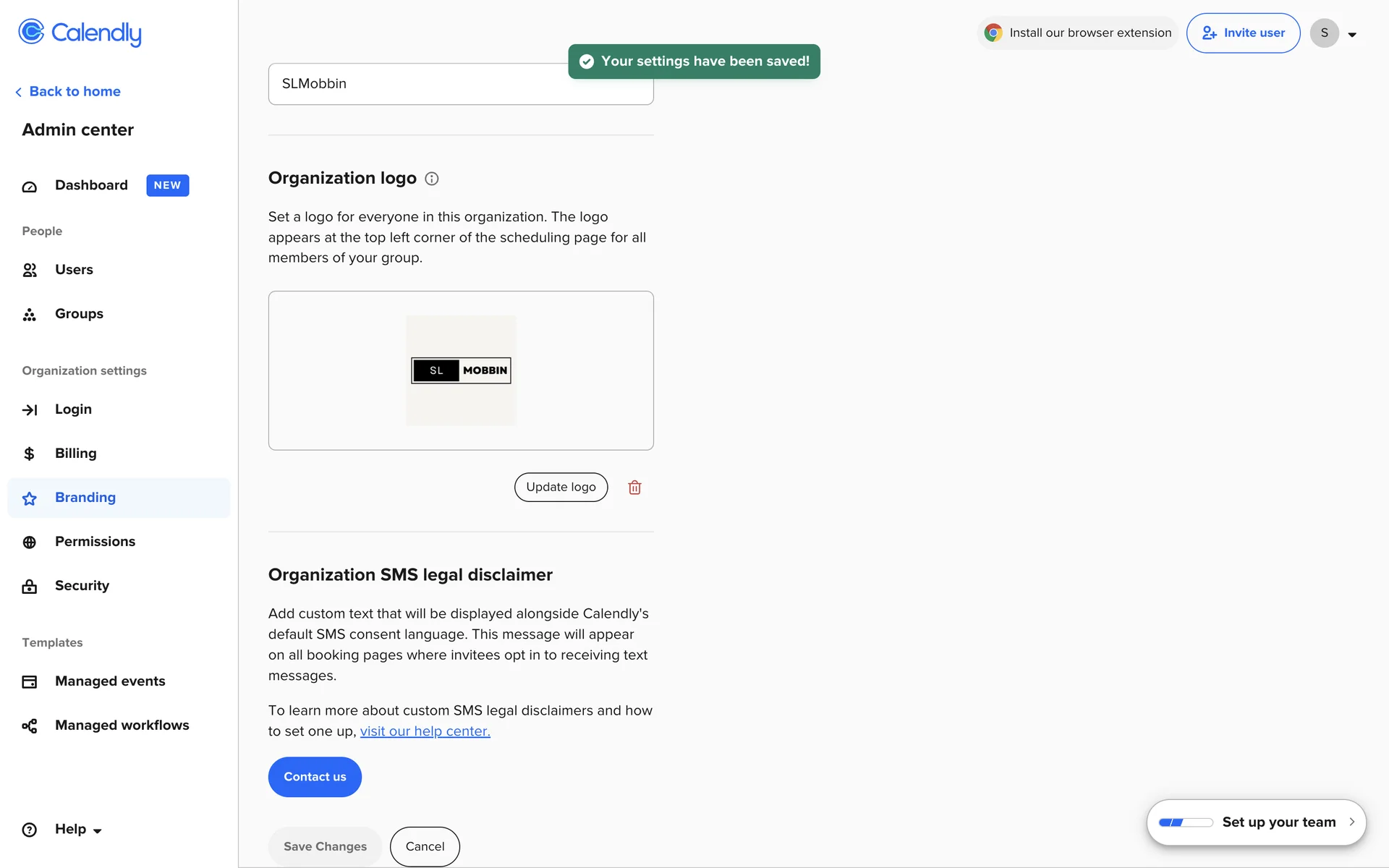Click the Groups icon in sidebar

pos(30,315)
